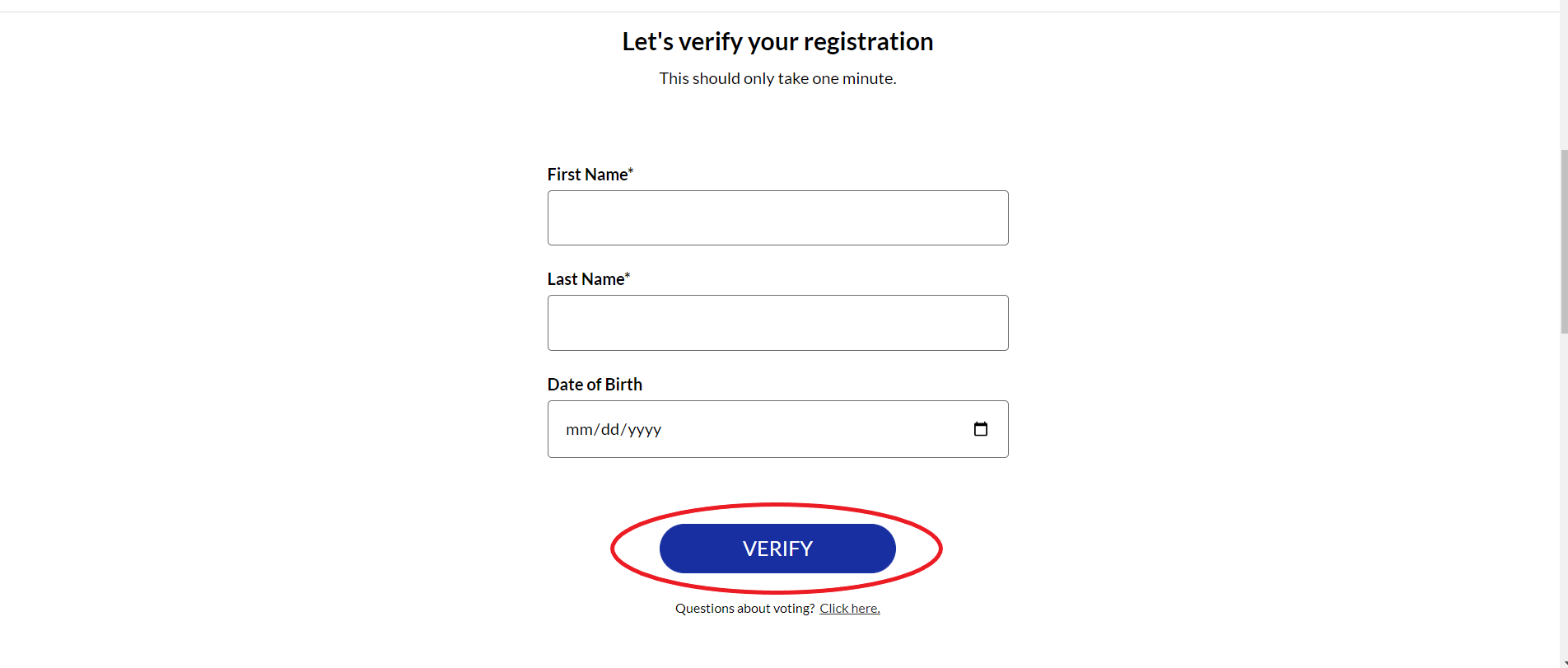Click the asterisk next to First Name

[631, 171]
